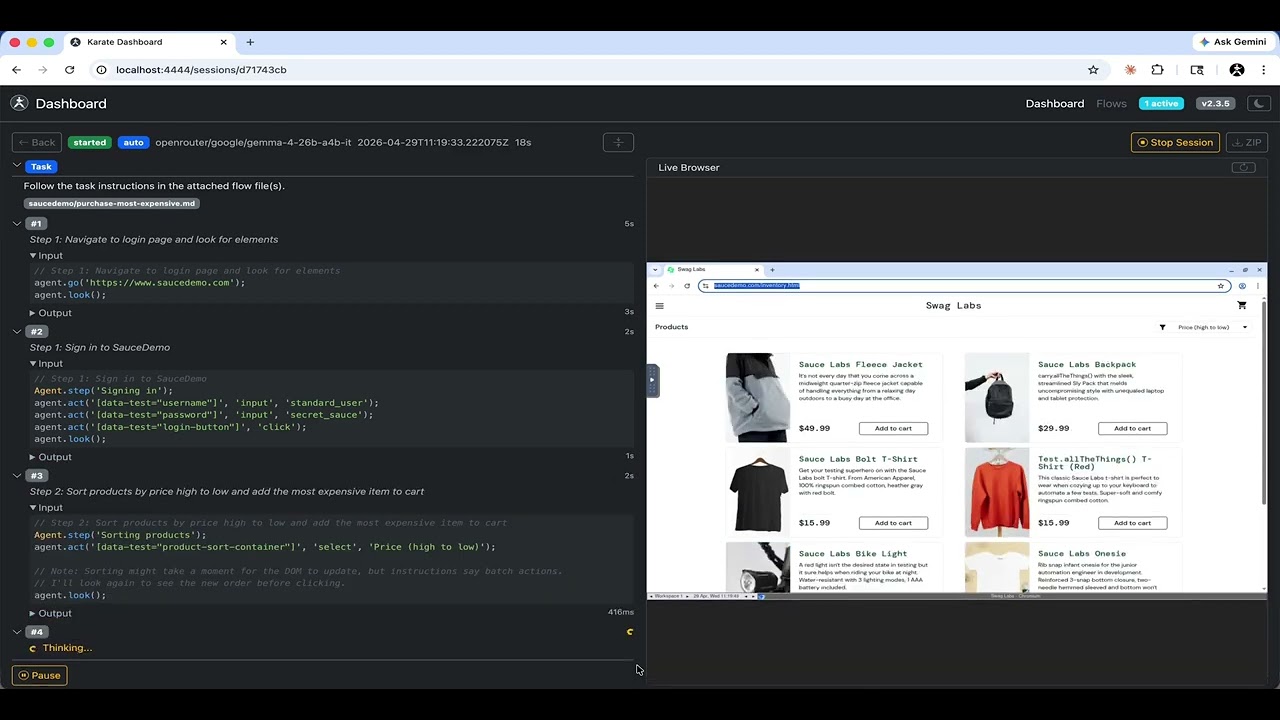Download session as ZIP
Screen dimensions: 1280x720
pyautogui.click(x=1247, y=142)
